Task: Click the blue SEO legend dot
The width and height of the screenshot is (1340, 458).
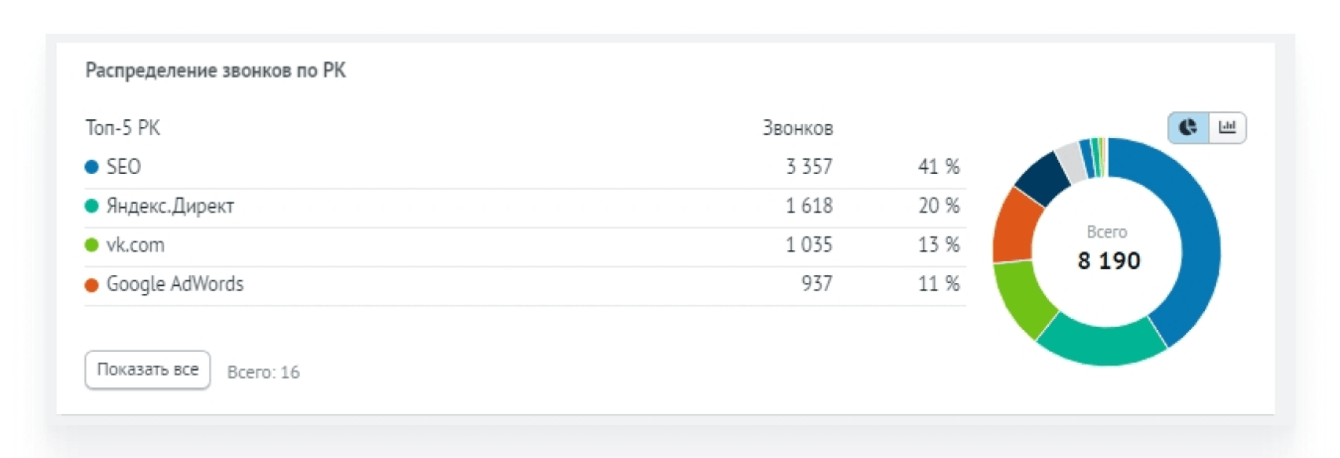Action: click(92, 168)
